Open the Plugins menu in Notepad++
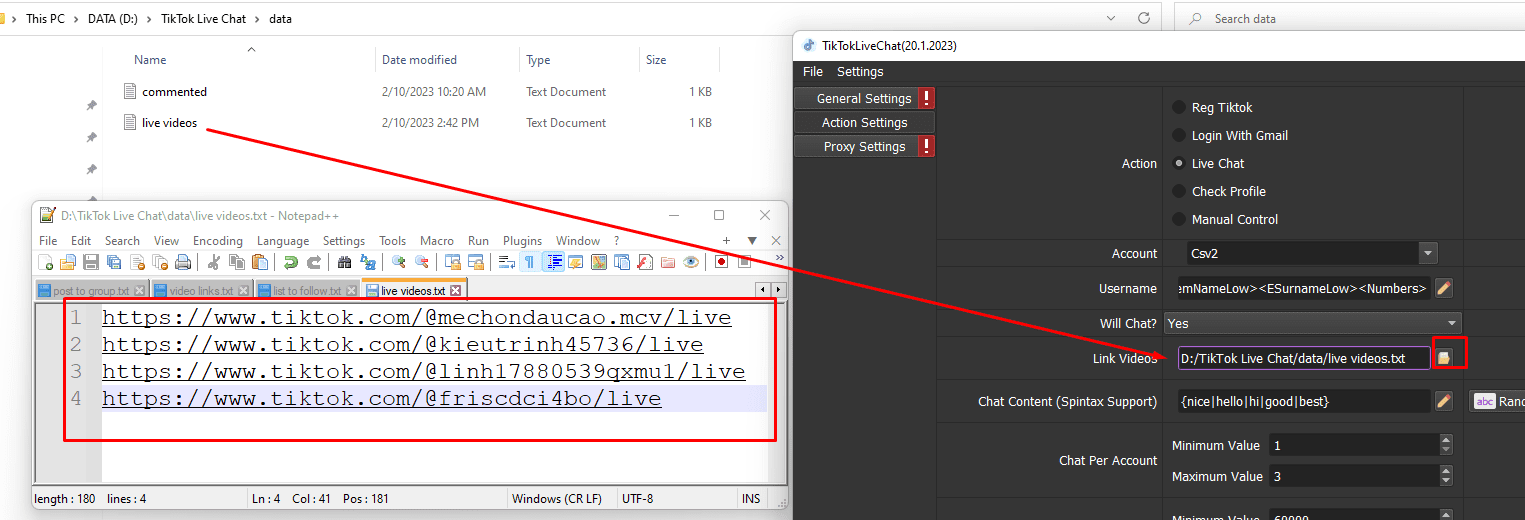The height and width of the screenshot is (520, 1525). [522, 240]
